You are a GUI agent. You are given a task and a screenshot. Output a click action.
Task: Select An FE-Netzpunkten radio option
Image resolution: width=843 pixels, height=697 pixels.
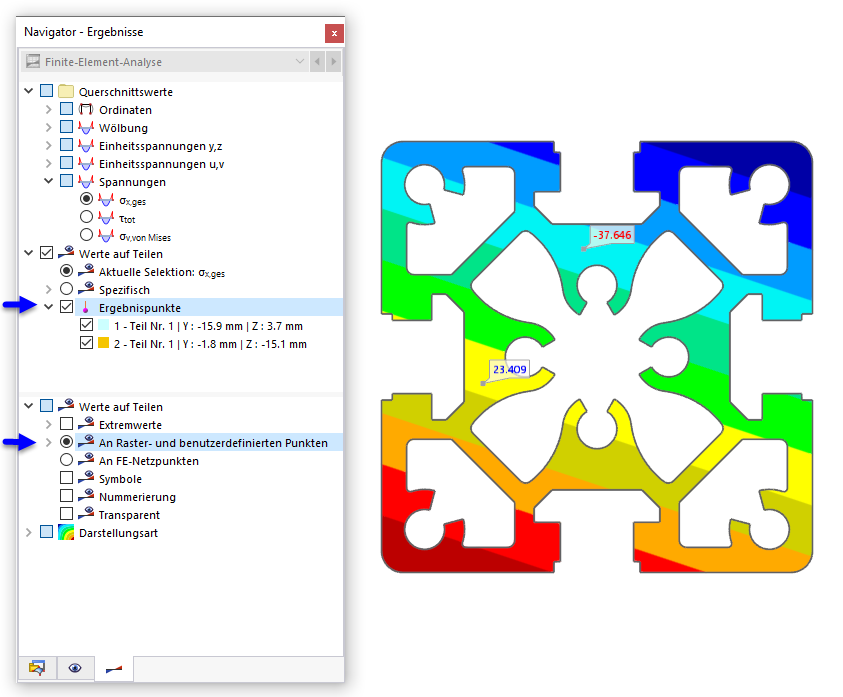66,460
